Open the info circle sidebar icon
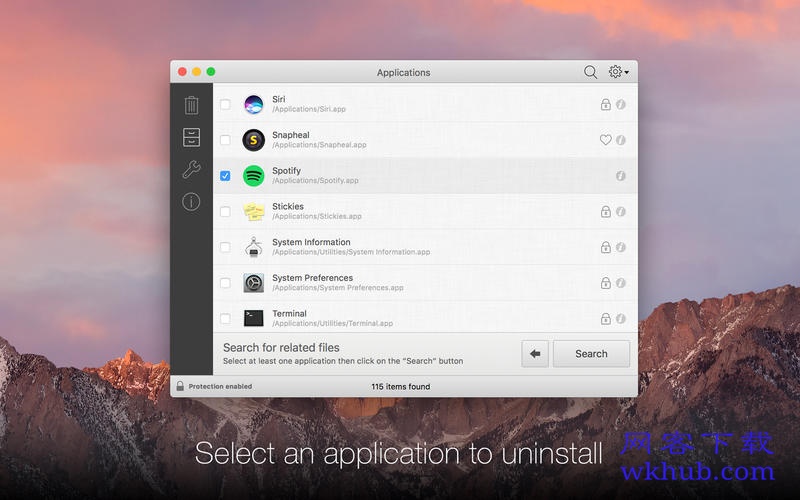This screenshot has height=500, width=800. pos(191,202)
